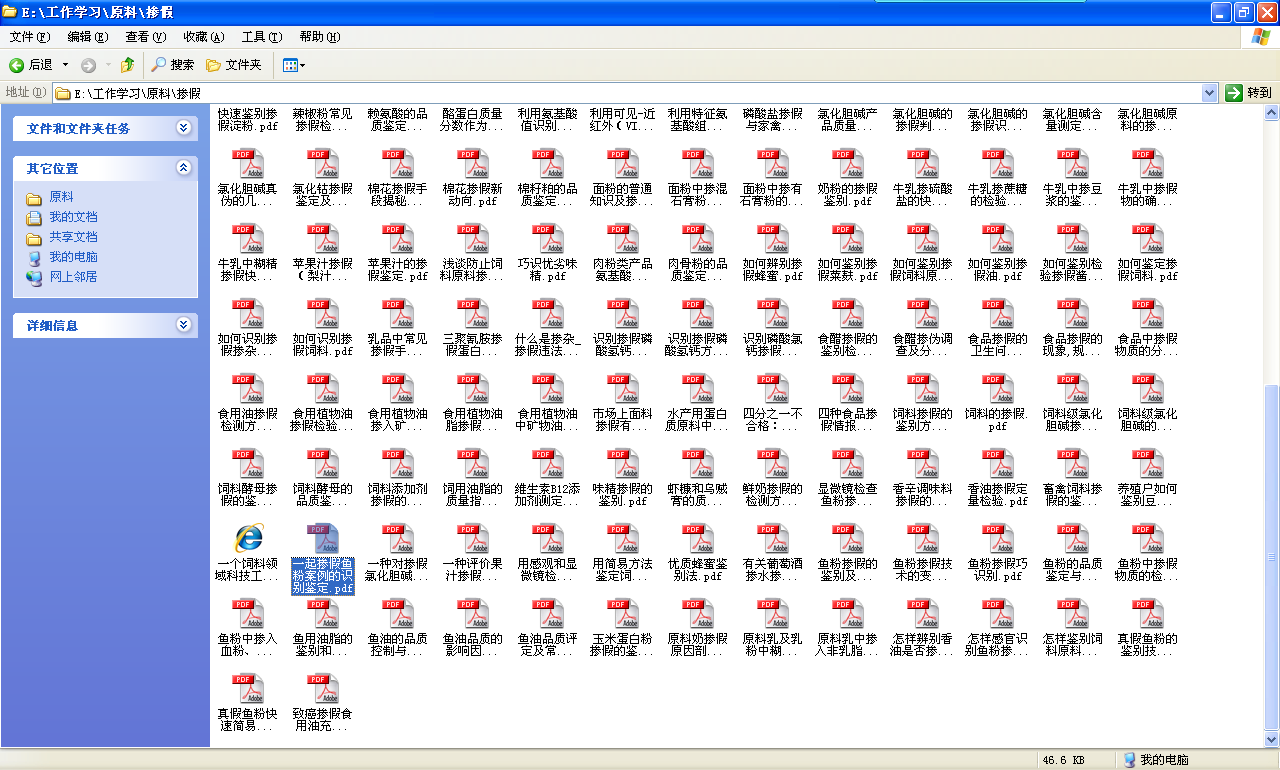This screenshot has width=1280, height=770.
Task: Open the 查看(V) menu
Action: (145, 37)
